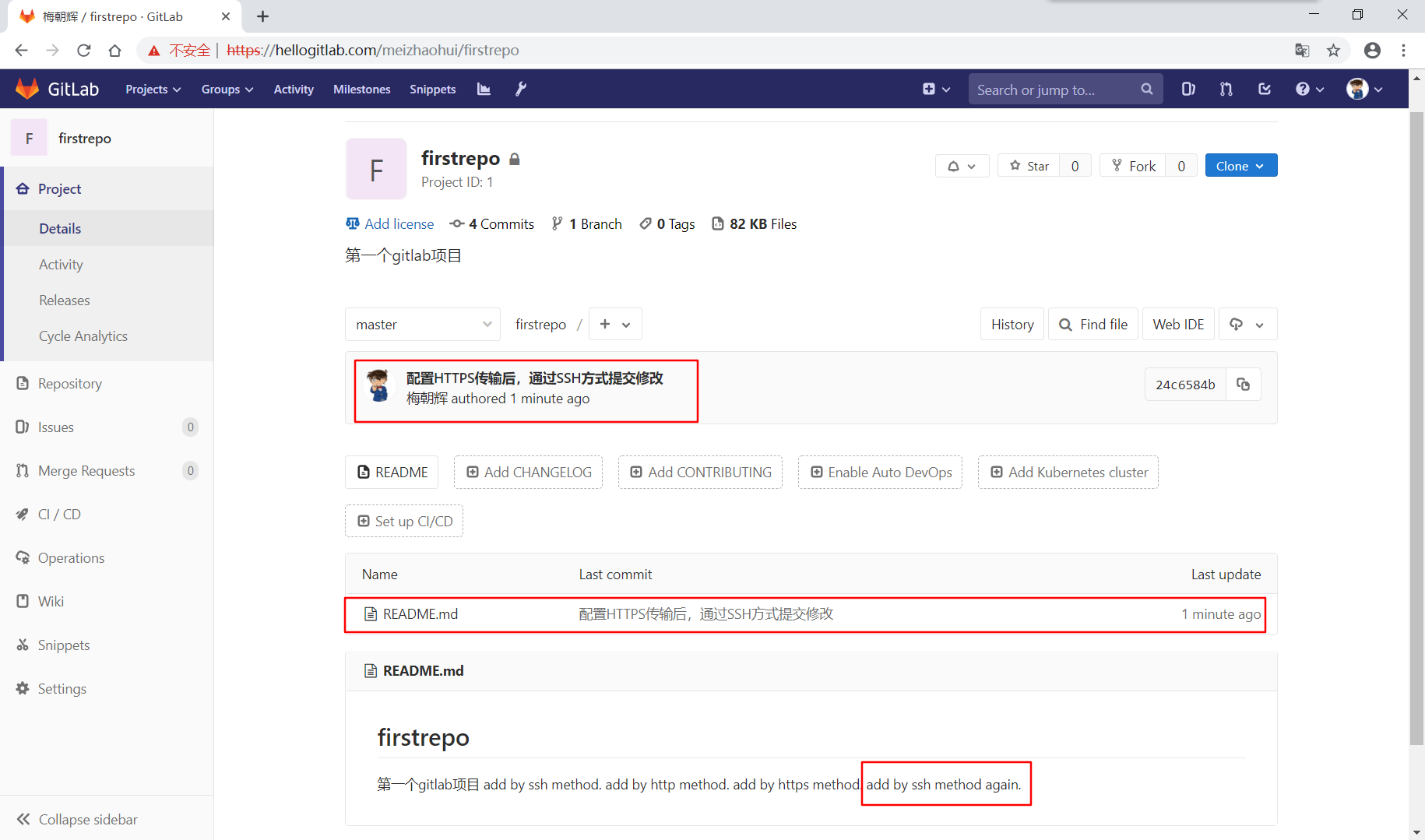Open a new browser tab
This screenshot has width=1425, height=840.
click(x=263, y=16)
